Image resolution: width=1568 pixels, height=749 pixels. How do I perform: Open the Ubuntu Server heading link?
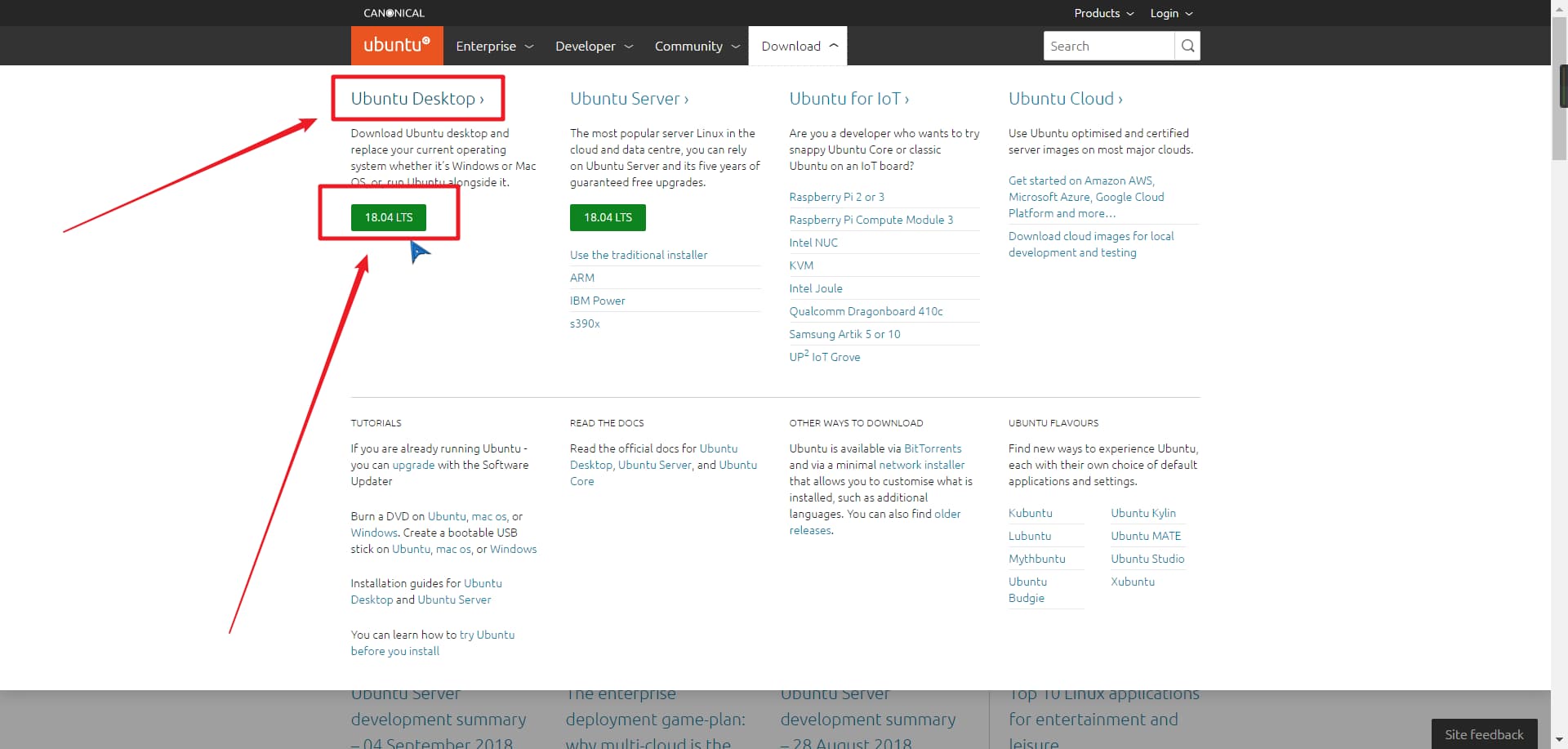coord(629,99)
